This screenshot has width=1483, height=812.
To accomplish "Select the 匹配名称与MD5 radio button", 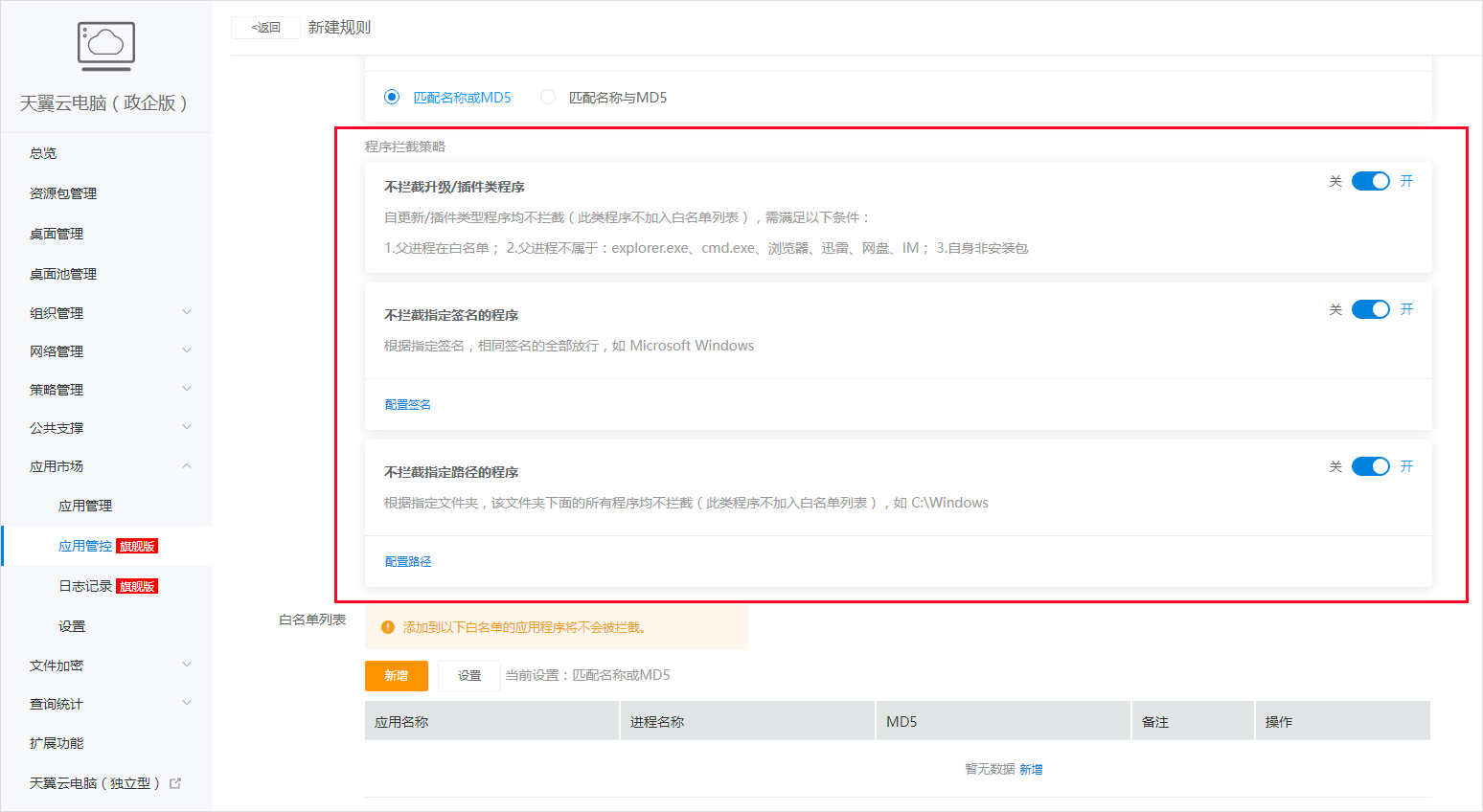I will (547, 97).
